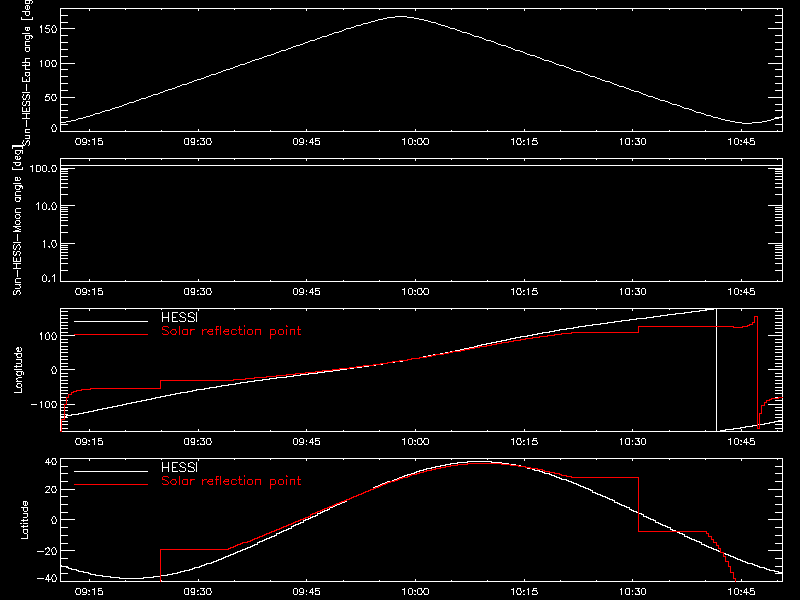The height and width of the screenshot is (600, 800).
Task: Click the 10.0 tick label on Moon angle plot
Action: click(x=46, y=206)
